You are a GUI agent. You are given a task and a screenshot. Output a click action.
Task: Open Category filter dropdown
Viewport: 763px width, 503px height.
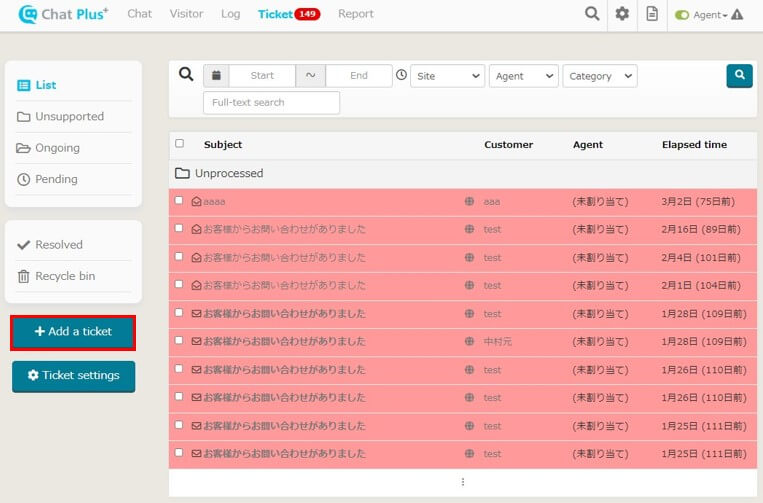point(600,76)
